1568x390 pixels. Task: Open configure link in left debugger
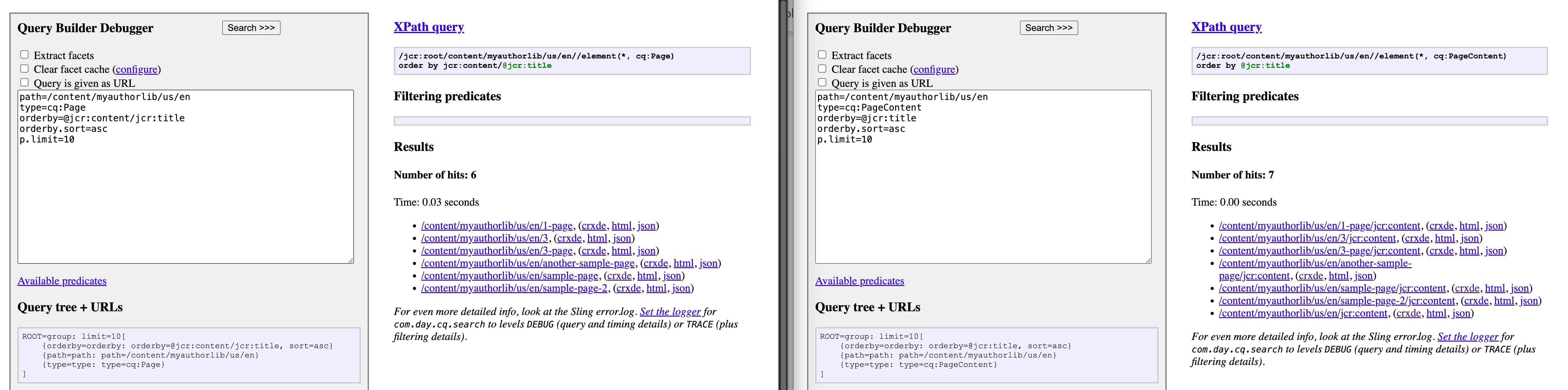[x=136, y=69]
